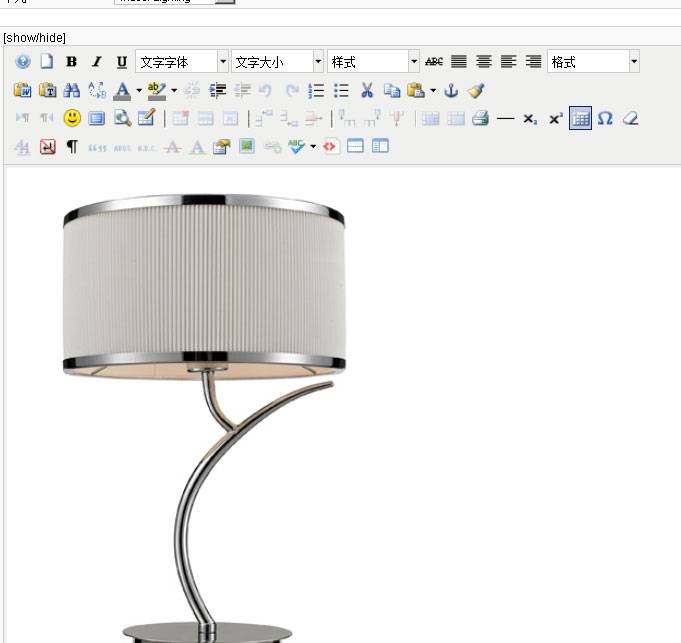
Task: Click the binoculars find icon
Action: (72, 90)
